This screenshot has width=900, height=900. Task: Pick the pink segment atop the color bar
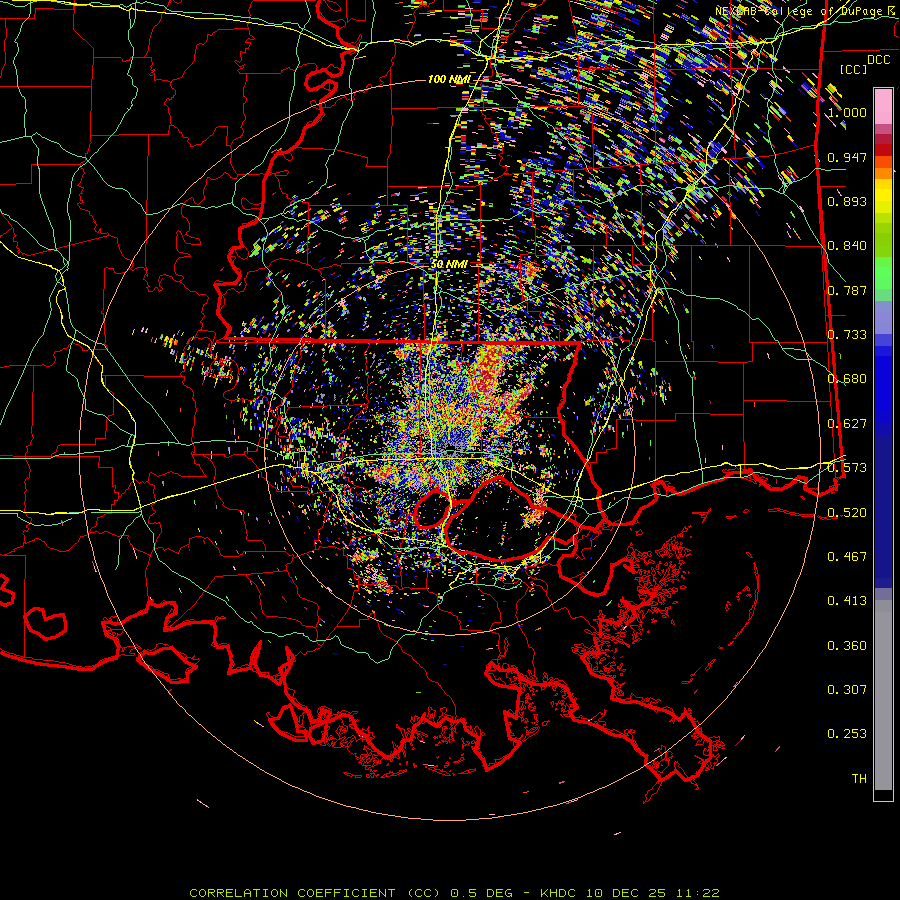pyautogui.click(x=883, y=106)
